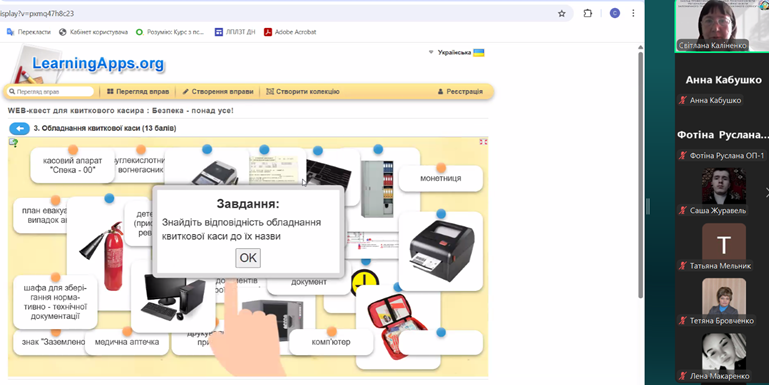Select Створити колекцію menu item
Image resolution: width=769 pixels, height=385 pixels.
pos(303,92)
